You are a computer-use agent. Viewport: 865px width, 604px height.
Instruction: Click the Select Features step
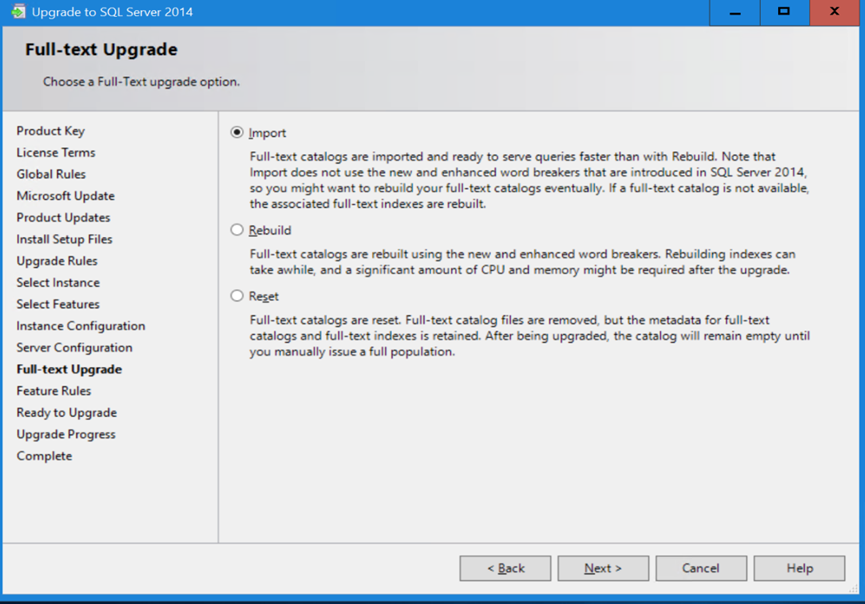[x=58, y=304]
